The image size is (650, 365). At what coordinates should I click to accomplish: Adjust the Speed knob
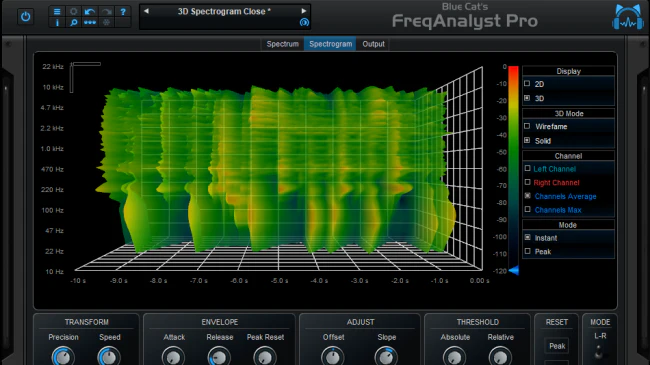[109, 357]
